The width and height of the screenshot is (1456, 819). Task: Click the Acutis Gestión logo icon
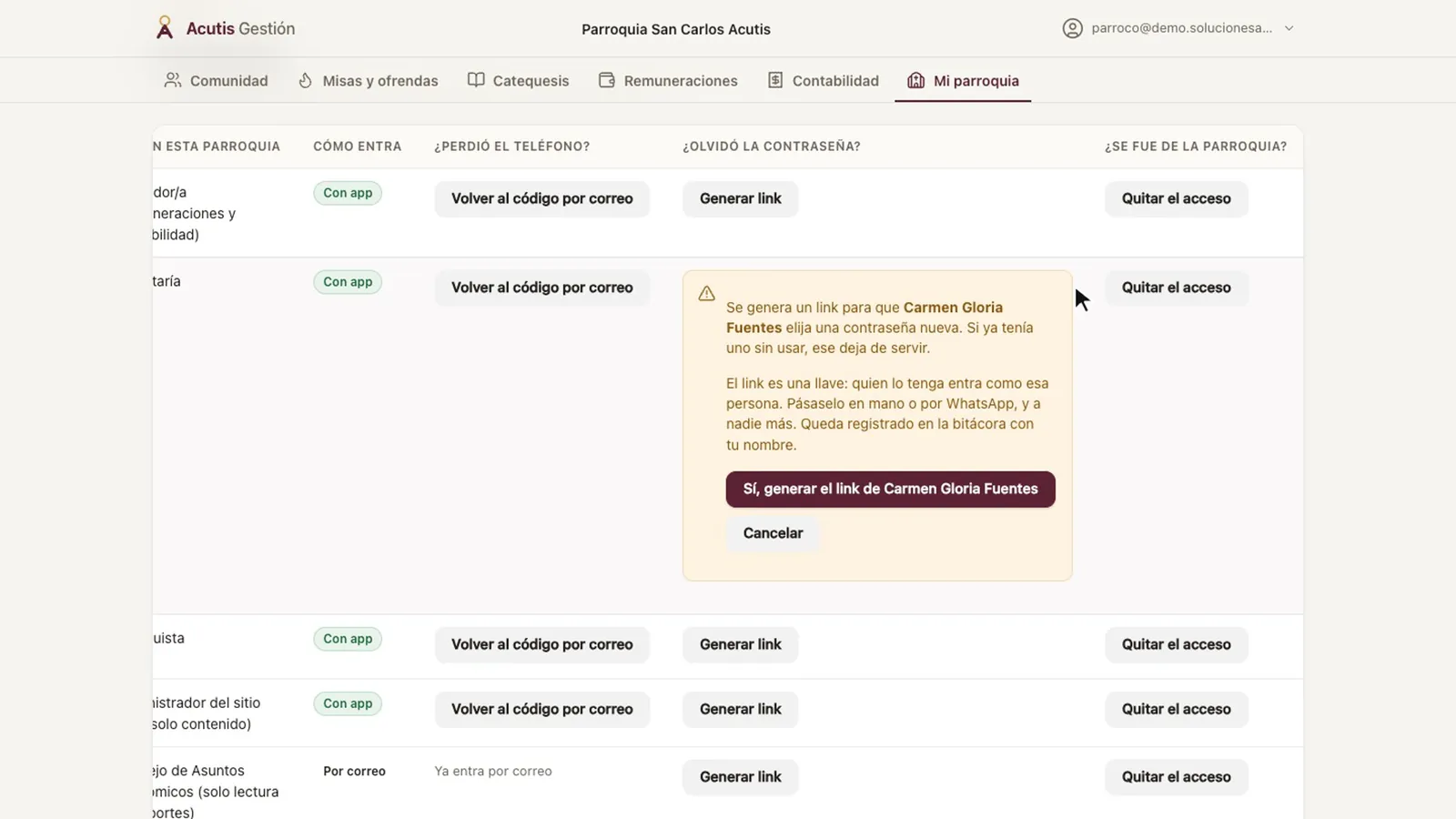[x=165, y=28]
